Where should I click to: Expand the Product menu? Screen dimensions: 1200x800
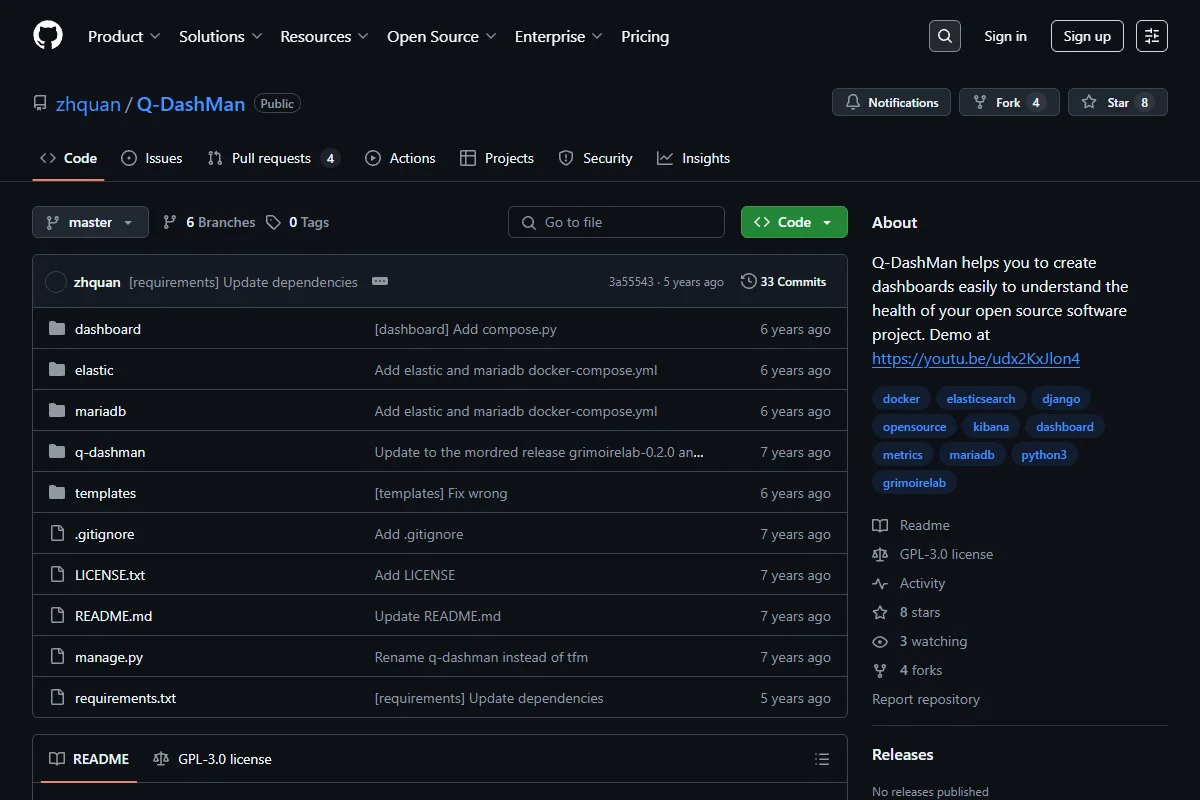[x=124, y=36]
